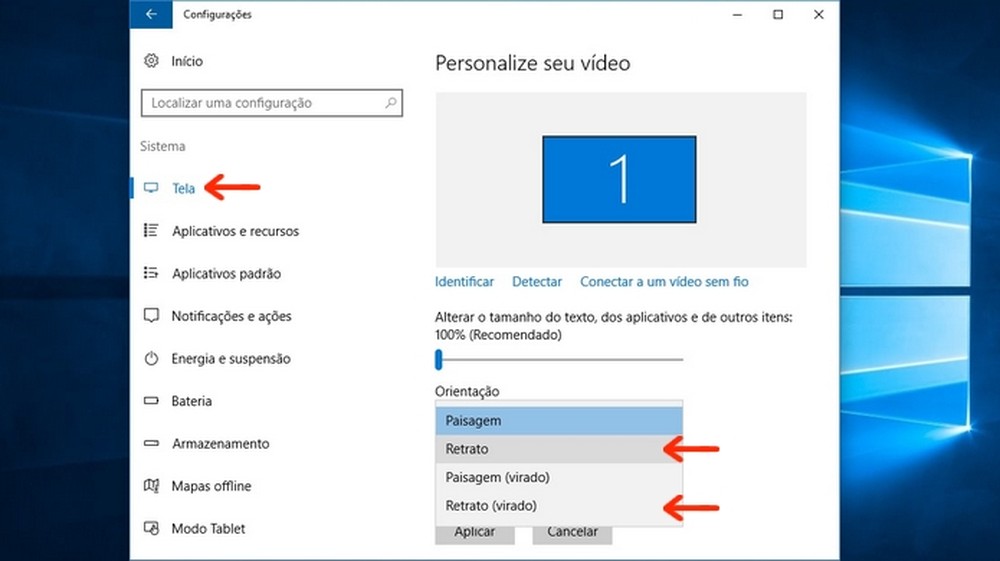Viewport: 1000px width, 561px height.
Task: Choose Paisagem (virado) orientation option
Action: 559,477
